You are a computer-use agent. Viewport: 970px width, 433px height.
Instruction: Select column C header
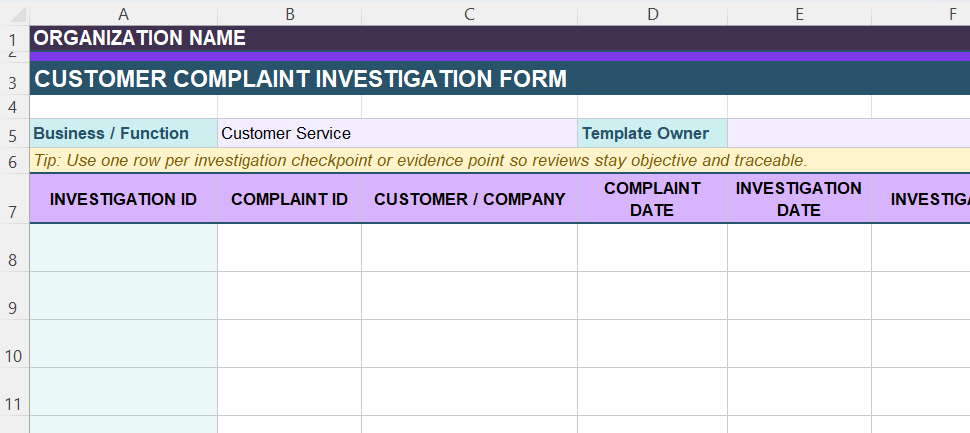[469, 13]
